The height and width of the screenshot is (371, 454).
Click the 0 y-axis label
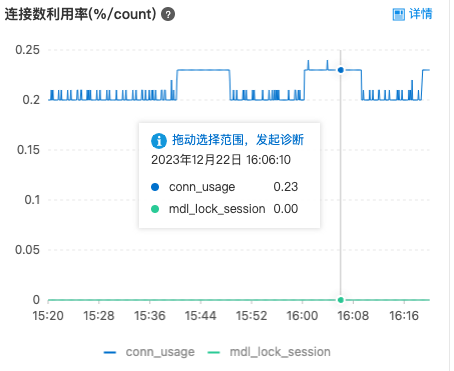(x=36, y=300)
